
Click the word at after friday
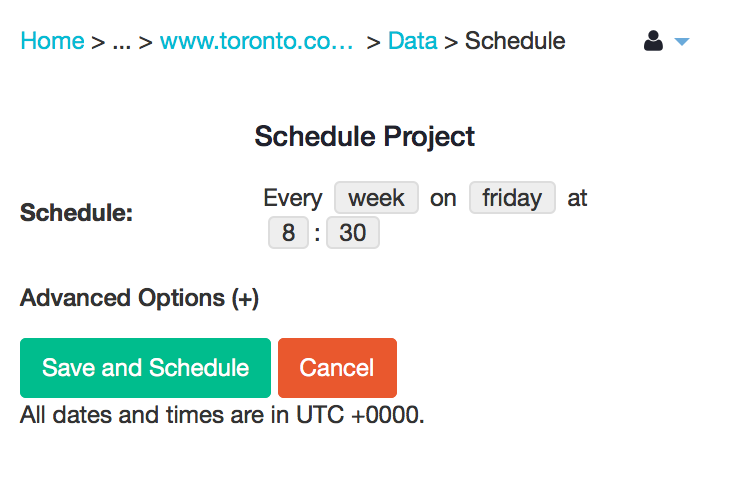tap(577, 198)
